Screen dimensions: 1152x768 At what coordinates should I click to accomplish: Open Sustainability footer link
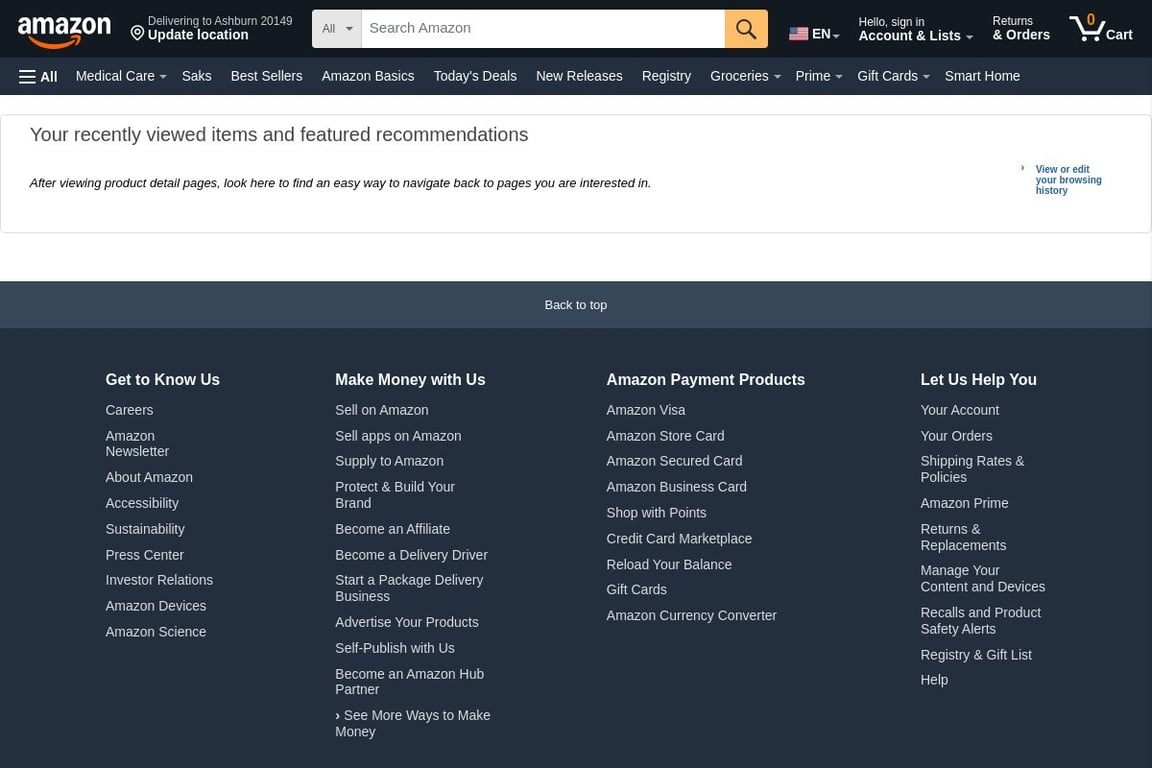click(145, 529)
